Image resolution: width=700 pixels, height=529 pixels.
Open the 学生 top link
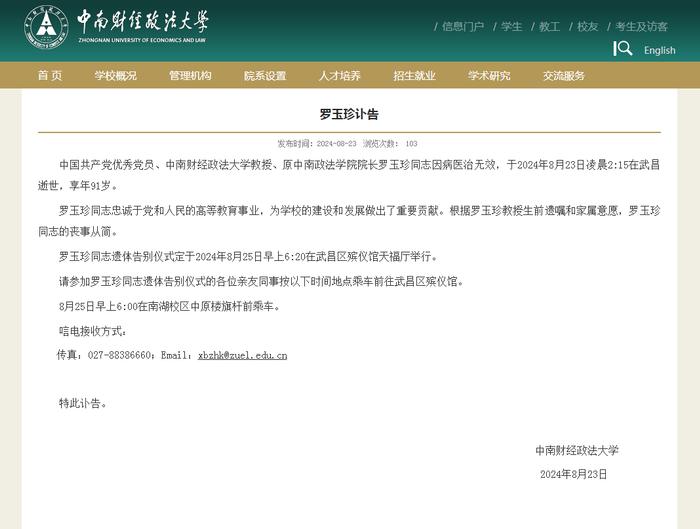click(512, 27)
